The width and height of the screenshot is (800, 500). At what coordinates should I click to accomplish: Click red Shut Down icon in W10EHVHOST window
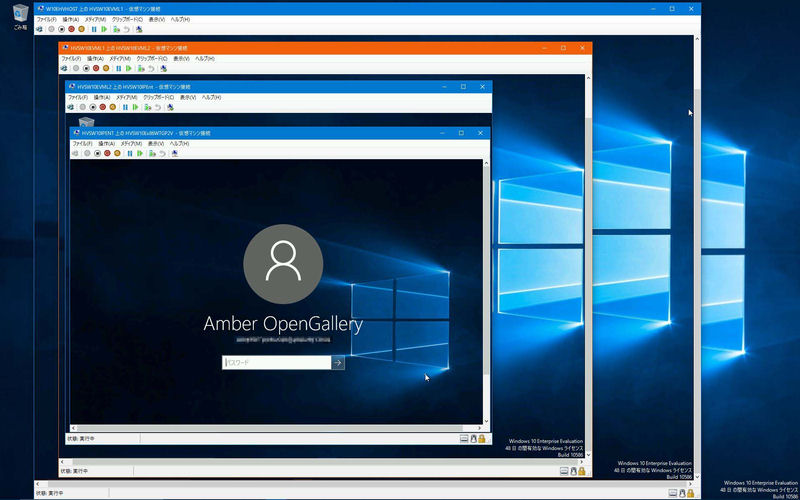tap(71, 29)
